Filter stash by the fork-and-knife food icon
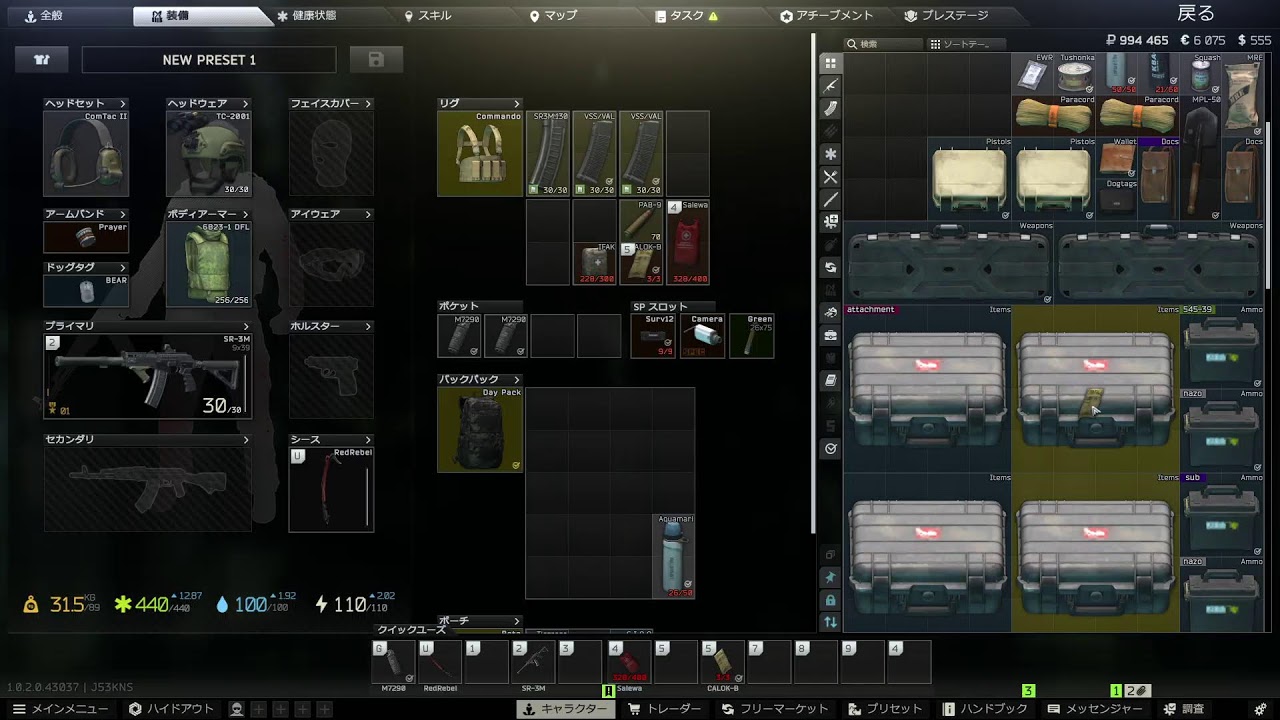Screen dimensions: 1280x720 click(x=830, y=177)
